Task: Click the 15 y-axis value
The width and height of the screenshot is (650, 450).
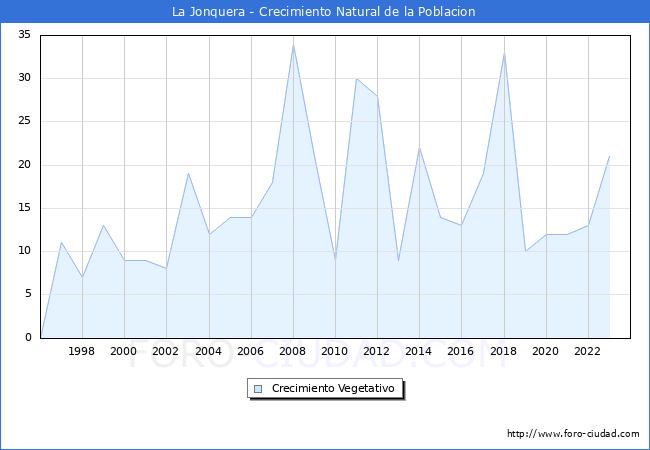Action: [x=25, y=208]
